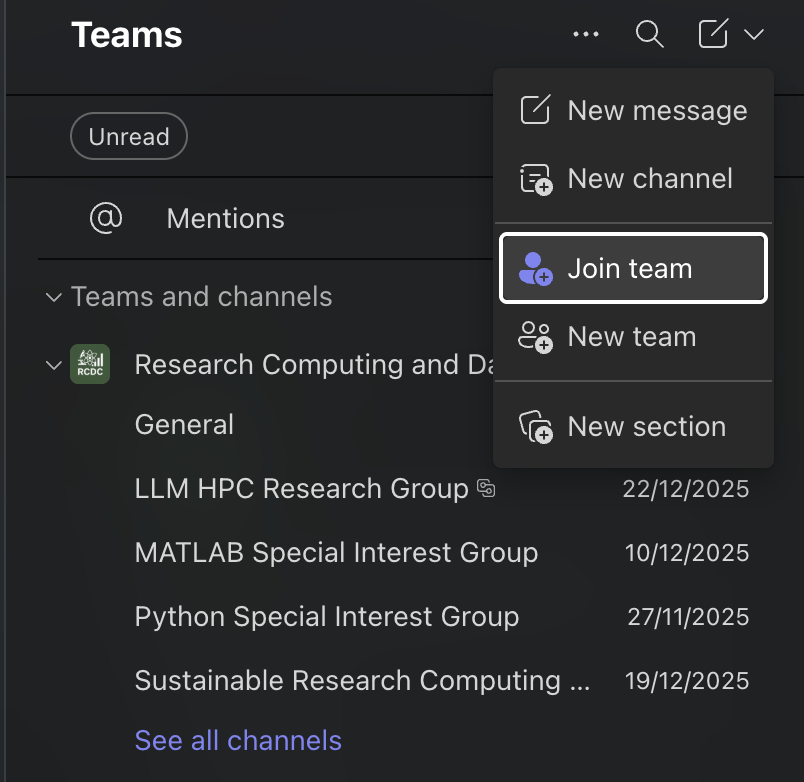Screen dimensions: 804x782
Task: Open LLM HPC Research Group channel
Action: point(301,489)
